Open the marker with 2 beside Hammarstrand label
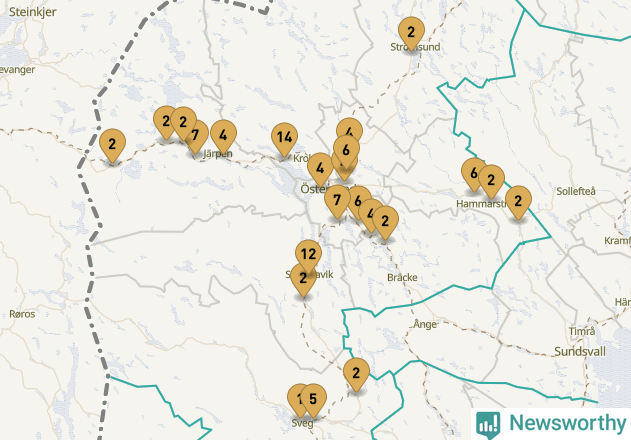The height and width of the screenshot is (440, 631). [491, 181]
